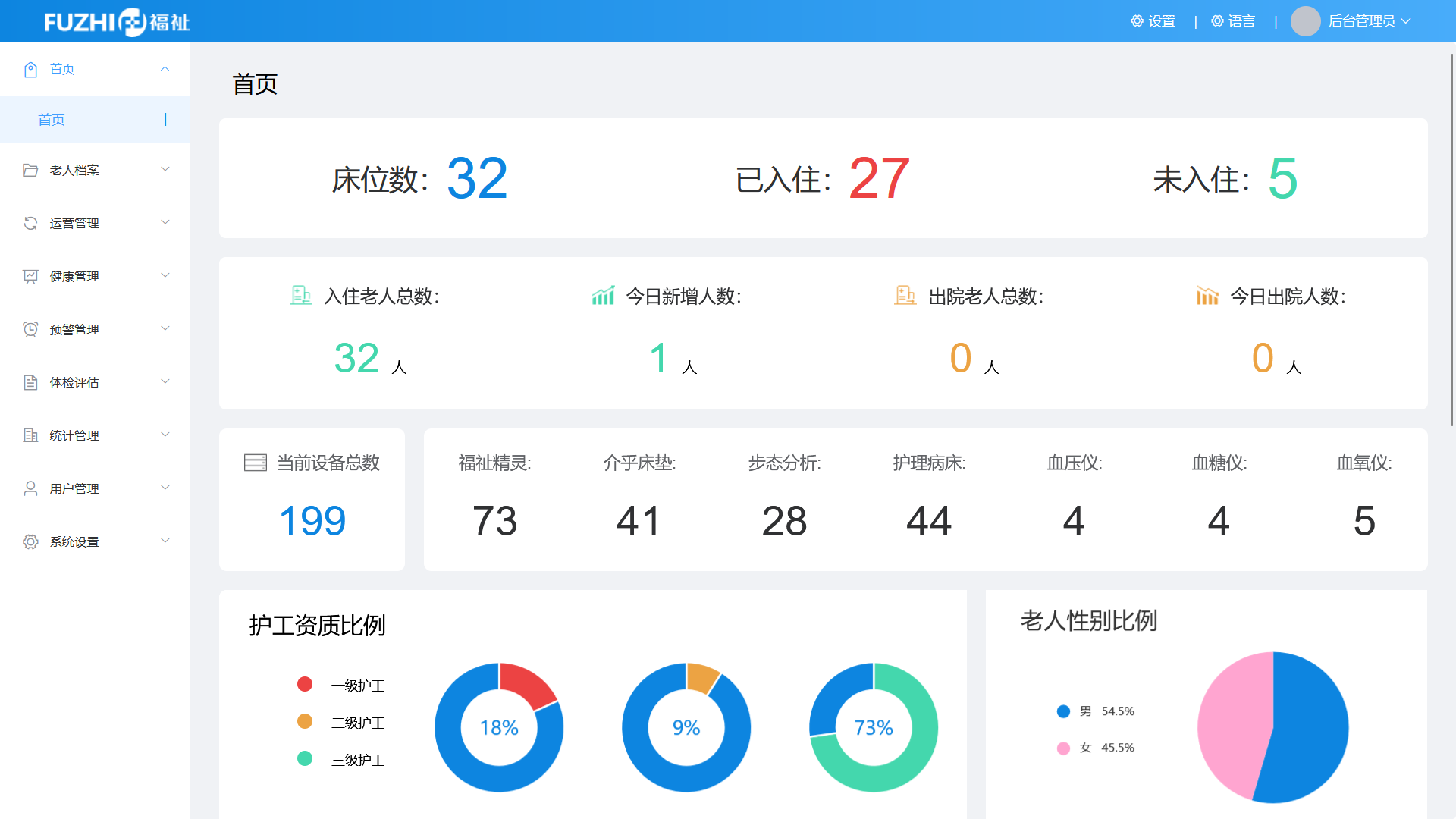Viewport: 1456px width, 819px height.
Task: Click the 用户管理 person icon
Action: tap(30, 488)
